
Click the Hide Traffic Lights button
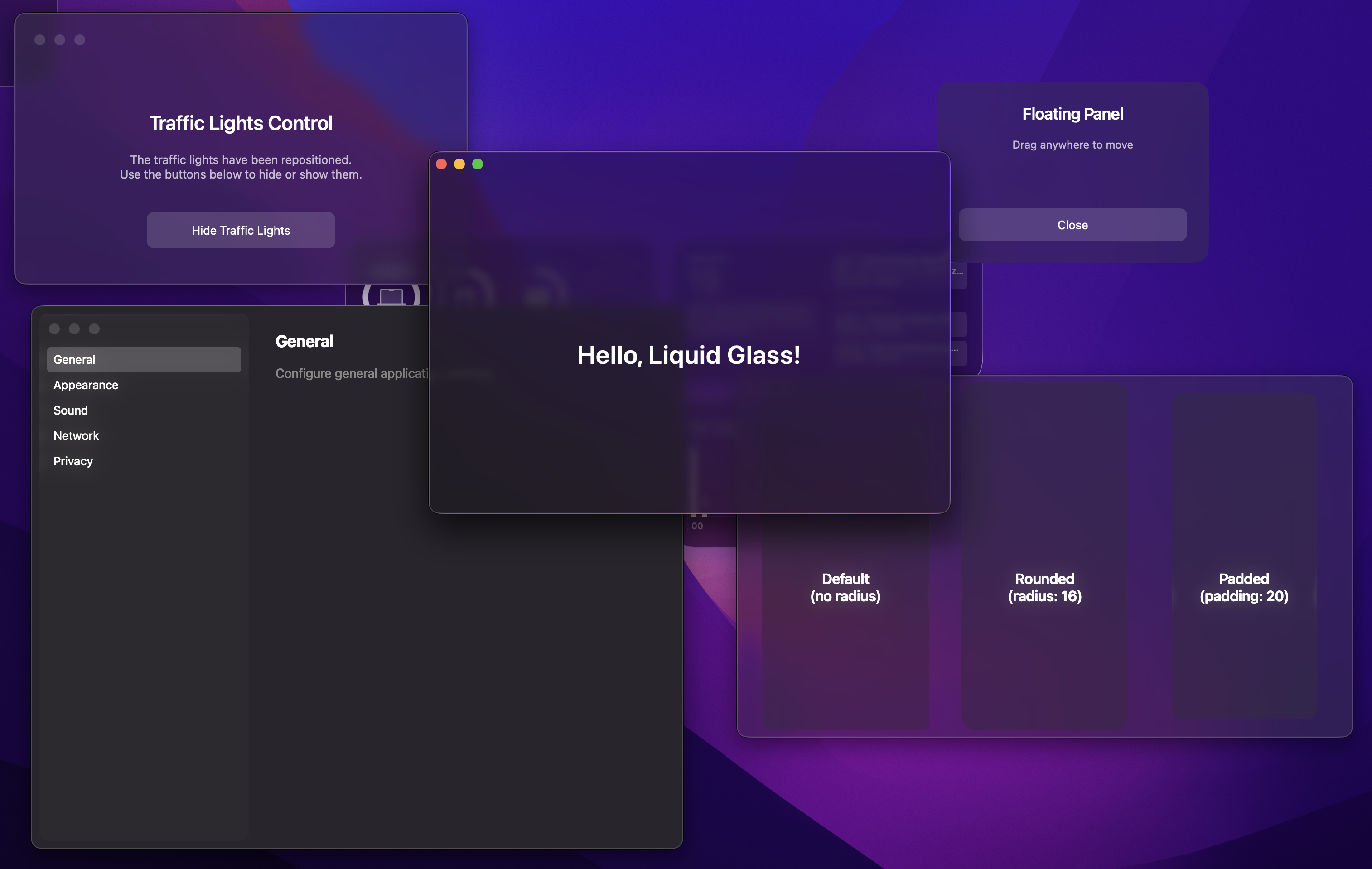pos(241,230)
